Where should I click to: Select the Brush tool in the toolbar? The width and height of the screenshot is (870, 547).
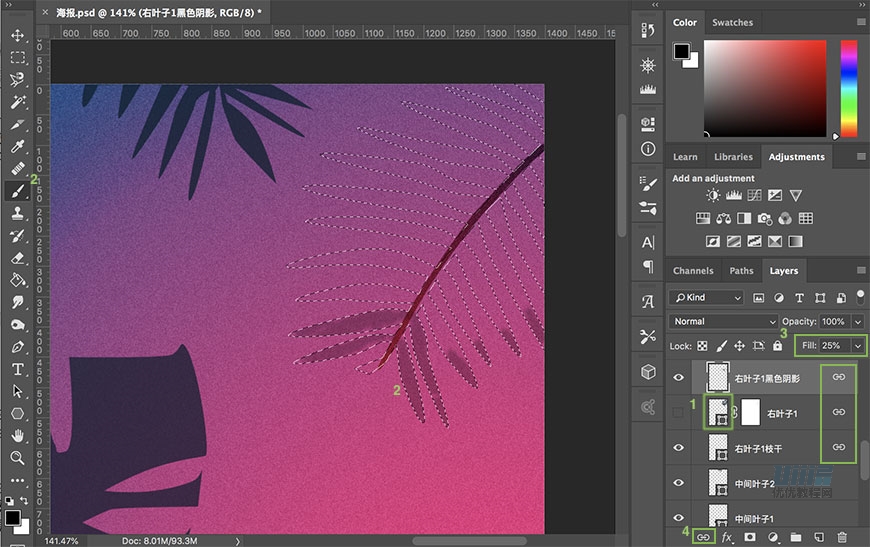pyautogui.click(x=17, y=190)
